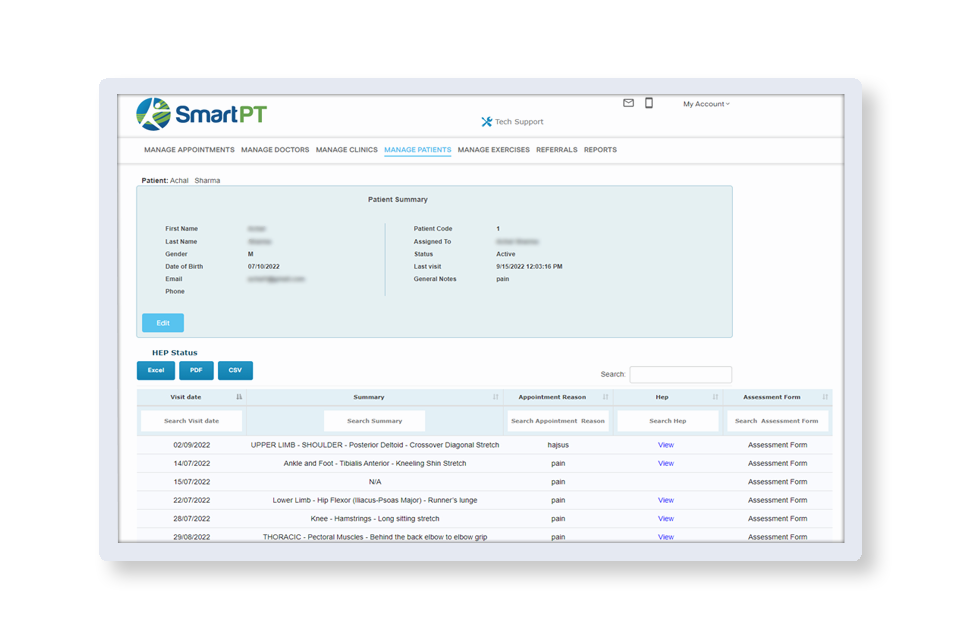Viewport: 960px width, 639px height.
Task: Click the SmartPT logo
Action: pyautogui.click(x=201, y=114)
